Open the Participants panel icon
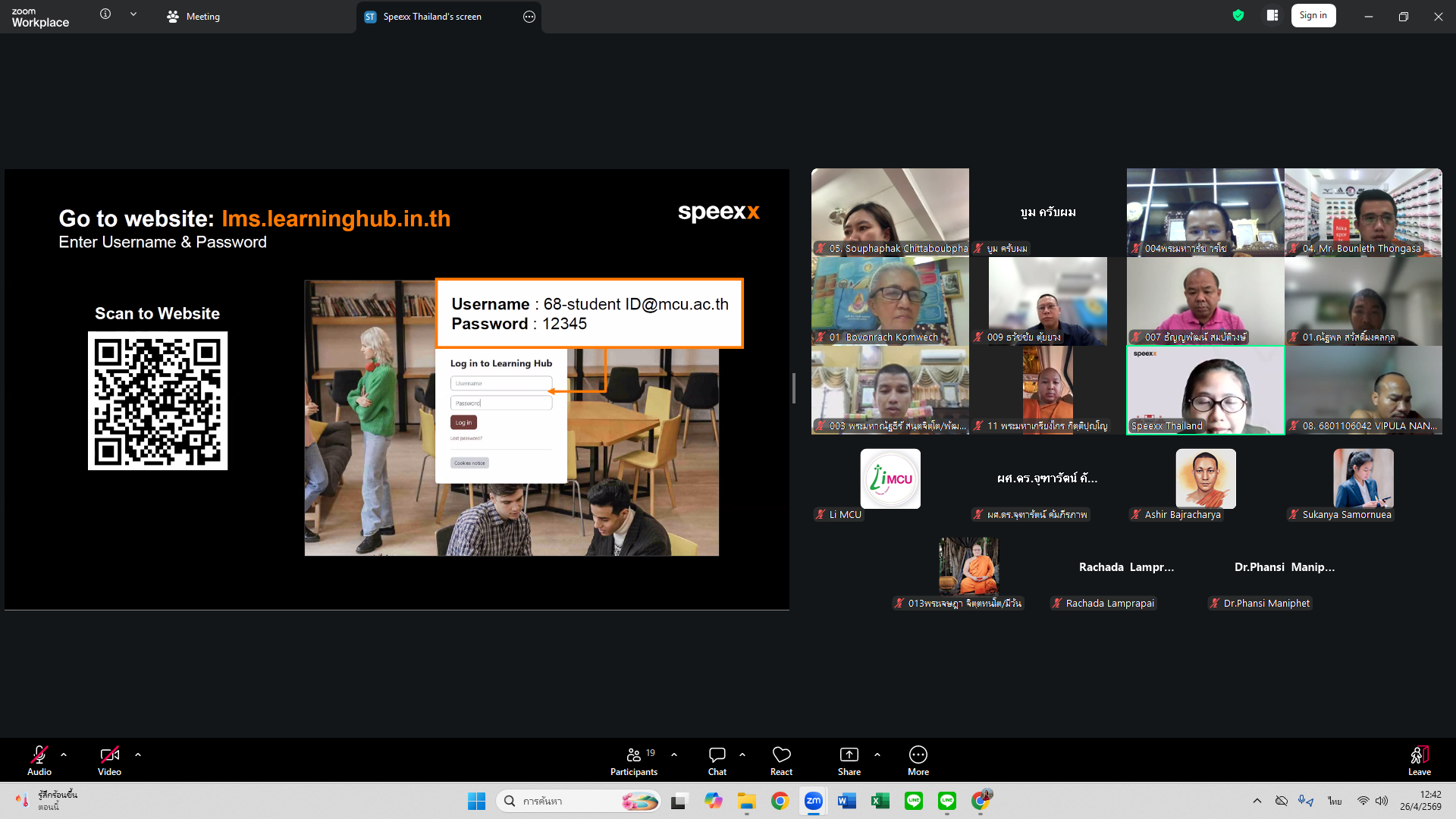1456x819 pixels. [x=634, y=755]
